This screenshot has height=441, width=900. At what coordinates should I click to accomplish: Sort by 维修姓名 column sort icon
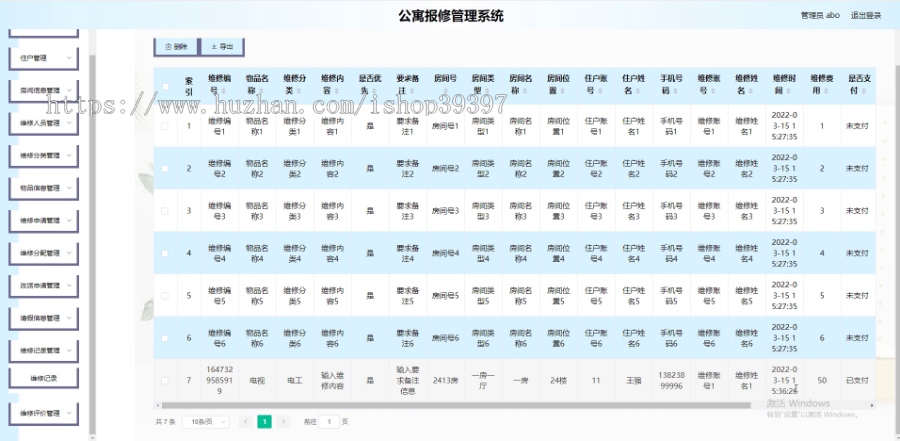click(750, 91)
